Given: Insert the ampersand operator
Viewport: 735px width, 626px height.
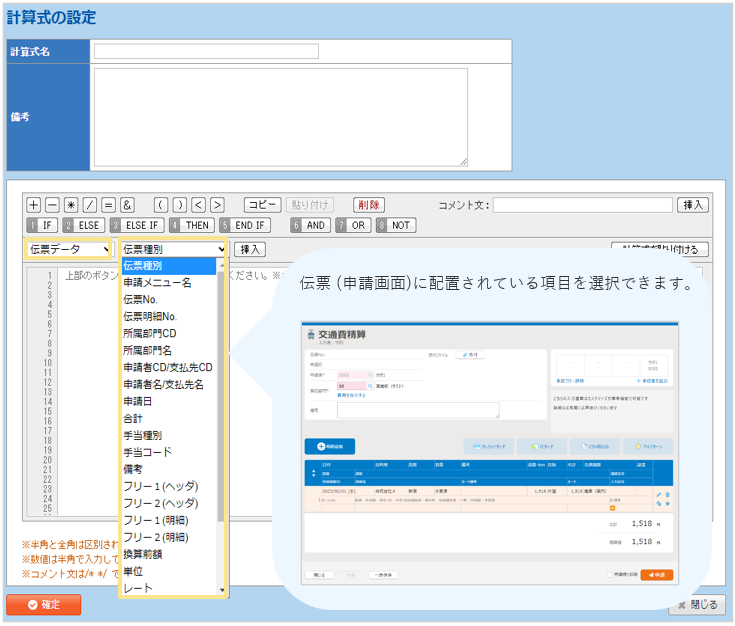Looking at the screenshot, I should 127,205.
